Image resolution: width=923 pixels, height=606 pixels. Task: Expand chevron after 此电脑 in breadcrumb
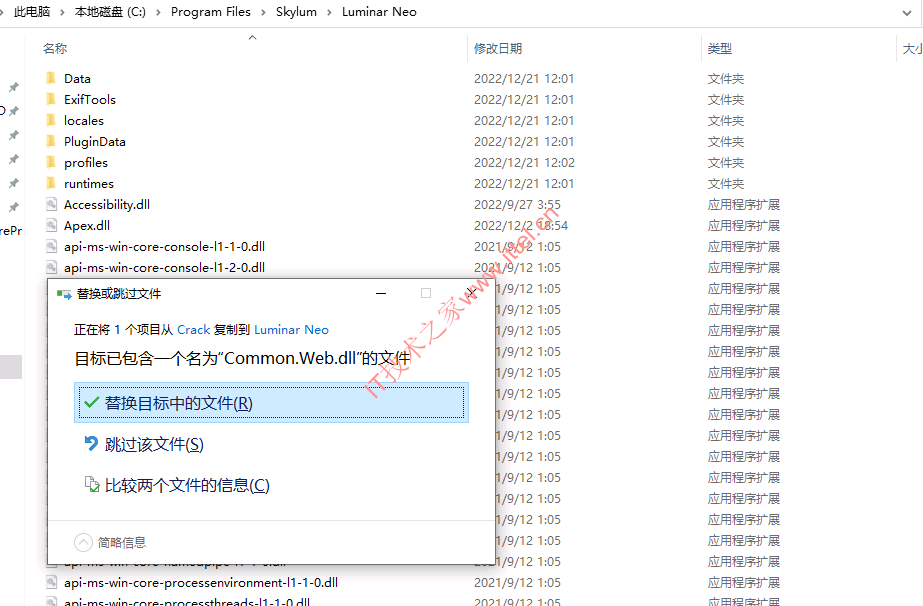(x=62, y=12)
